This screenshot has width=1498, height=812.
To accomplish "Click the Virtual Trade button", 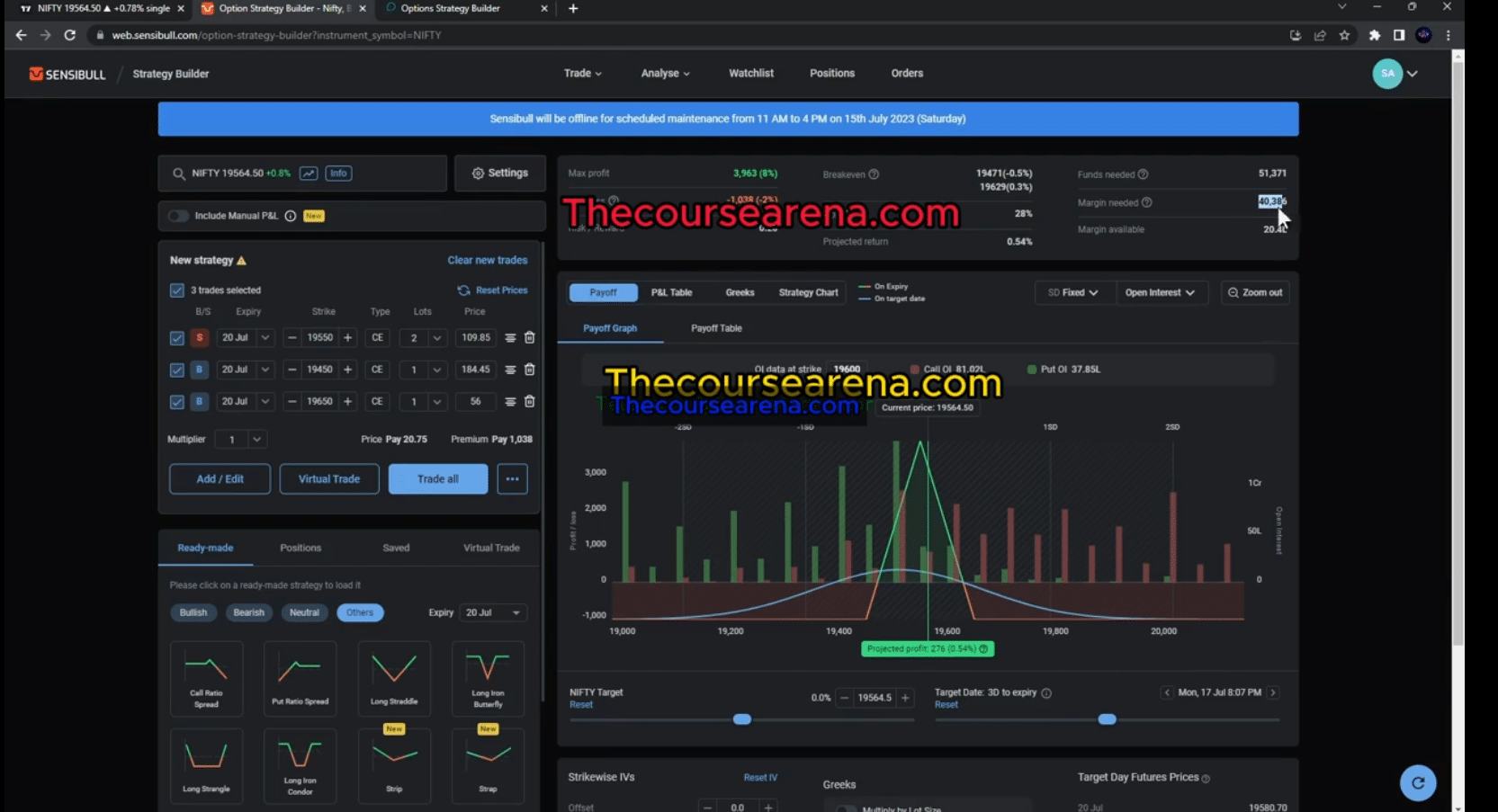I will [x=329, y=479].
